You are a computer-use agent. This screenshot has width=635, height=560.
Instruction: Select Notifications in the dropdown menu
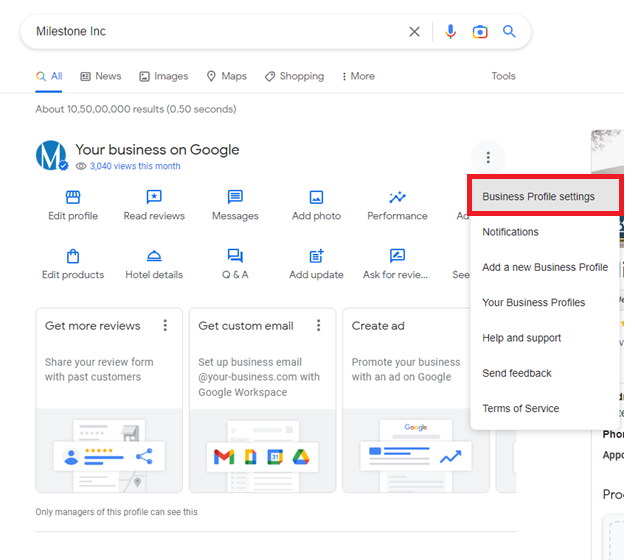(x=545, y=232)
